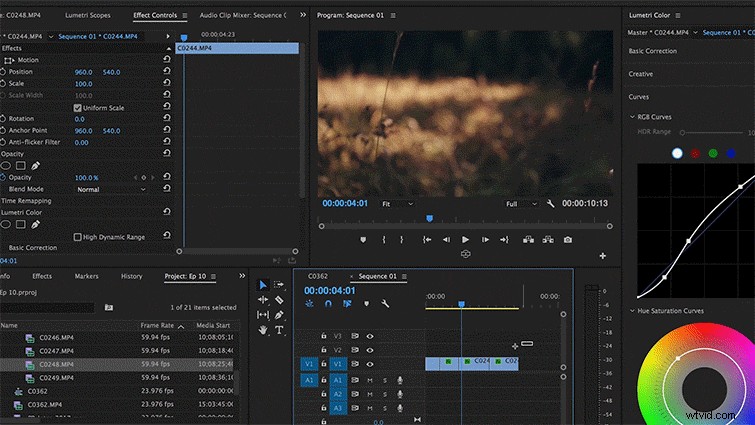Reset the Position parameter
The image size is (755, 425).
pyautogui.click(x=167, y=71)
